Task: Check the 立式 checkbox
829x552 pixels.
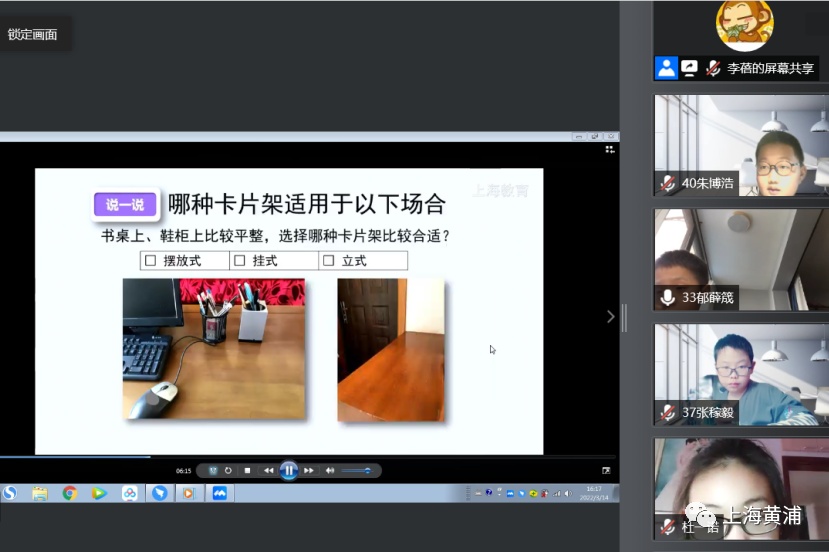Action: [329, 261]
